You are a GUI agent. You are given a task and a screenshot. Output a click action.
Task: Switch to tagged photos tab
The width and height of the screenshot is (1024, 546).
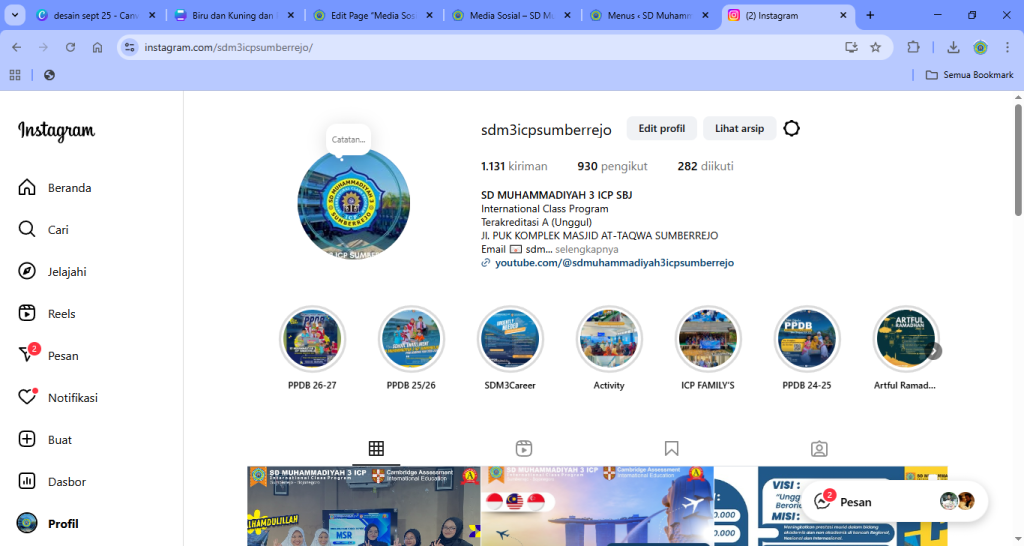point(819,448)
